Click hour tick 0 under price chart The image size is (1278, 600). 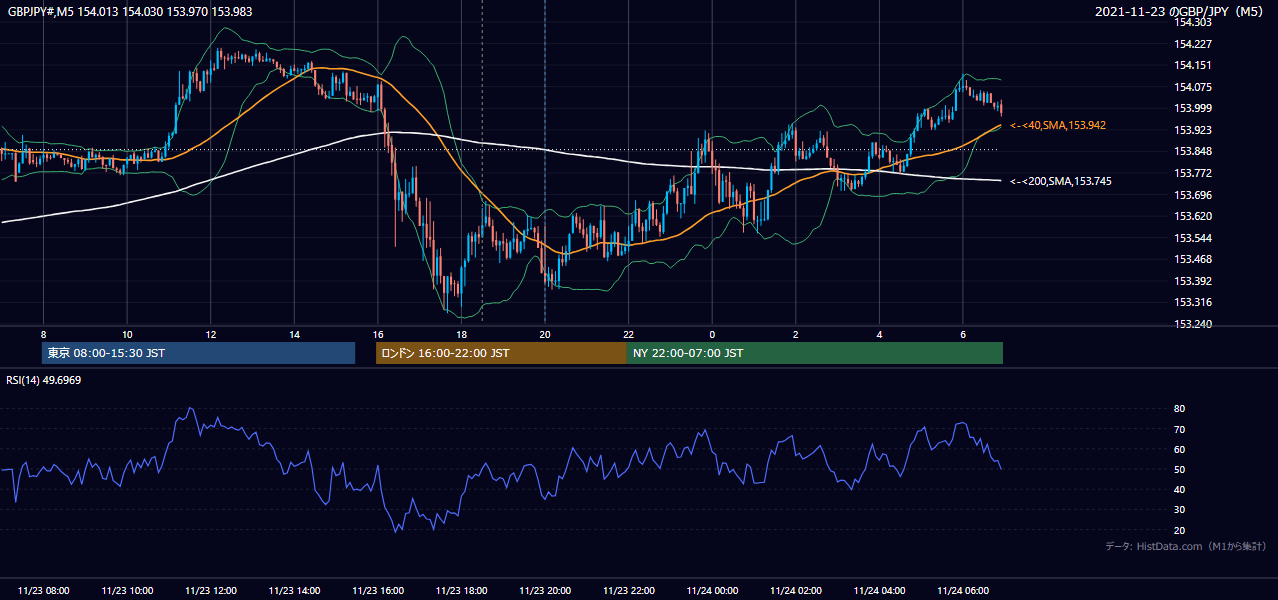coord(711,334)
